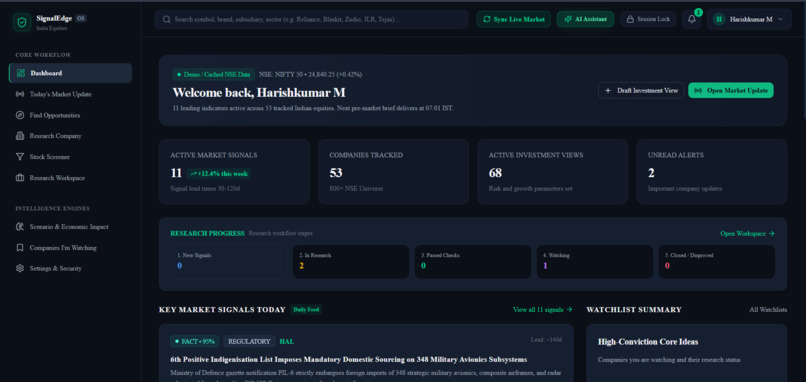
Task: Click the Today's Market Update broadcast icon
Action: pos(20,94)
